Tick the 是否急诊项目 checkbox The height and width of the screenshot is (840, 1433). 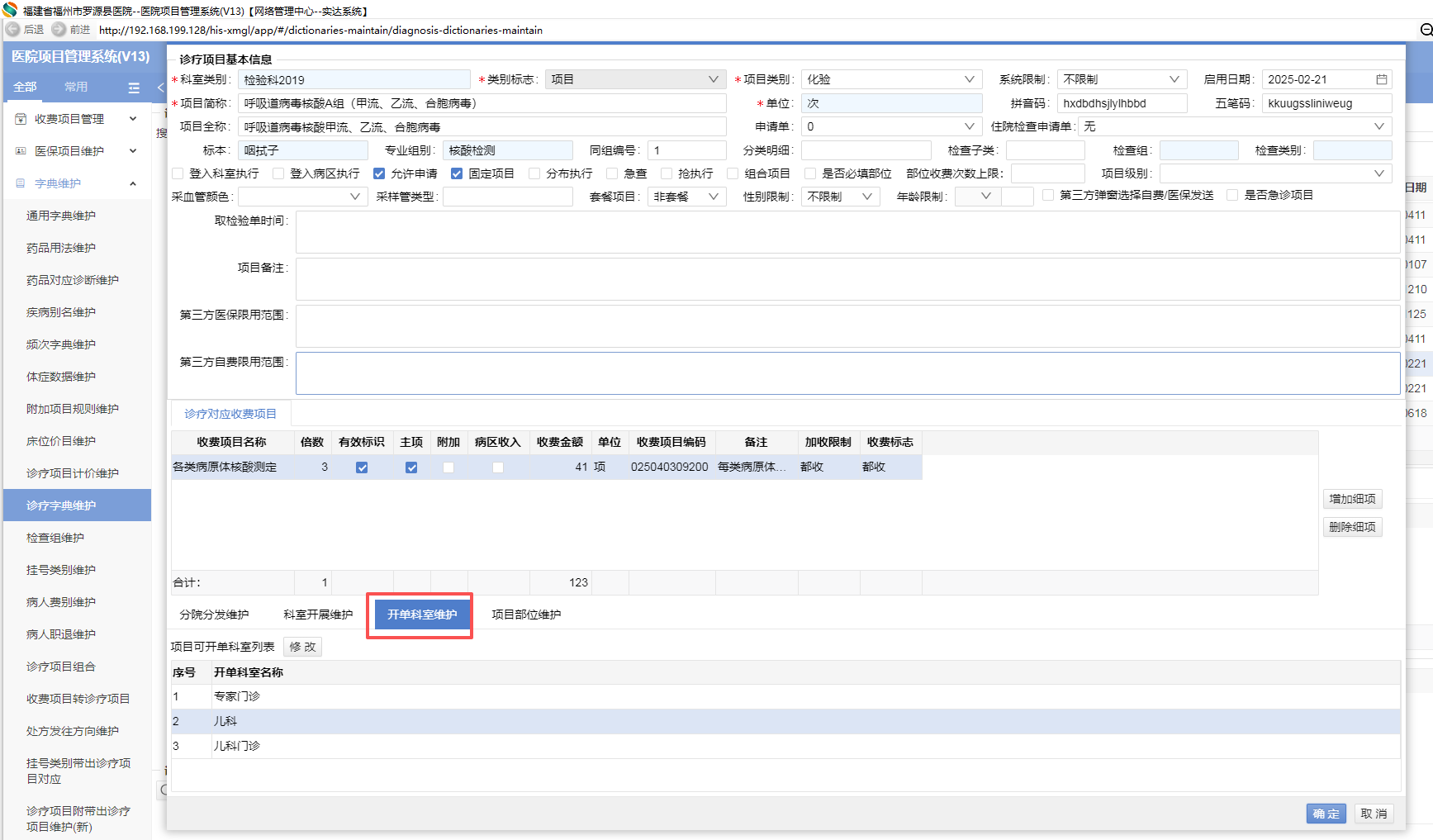1232,195
